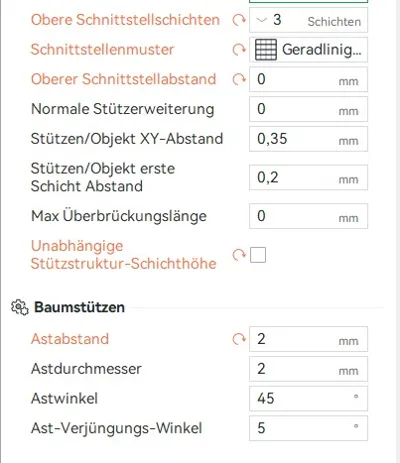
Task: Select the Stützen/Objekt XY-Abstand value field
Action: click(x=308, y=139)
